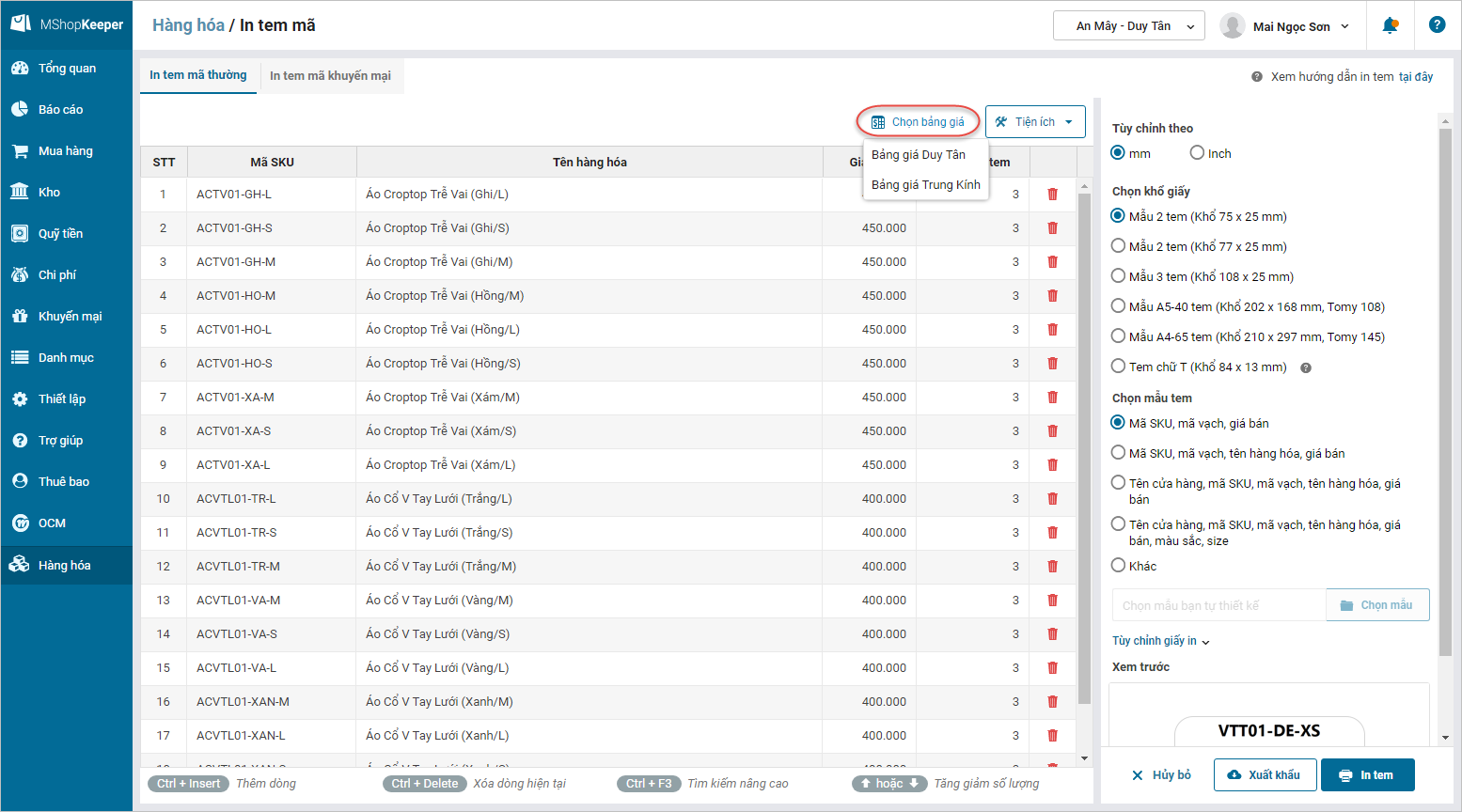This screenshot has width=1462, height=812.
Task: Open the An Mây - Duy Tân branch dropdown
Action: [x=1129, y=26]
